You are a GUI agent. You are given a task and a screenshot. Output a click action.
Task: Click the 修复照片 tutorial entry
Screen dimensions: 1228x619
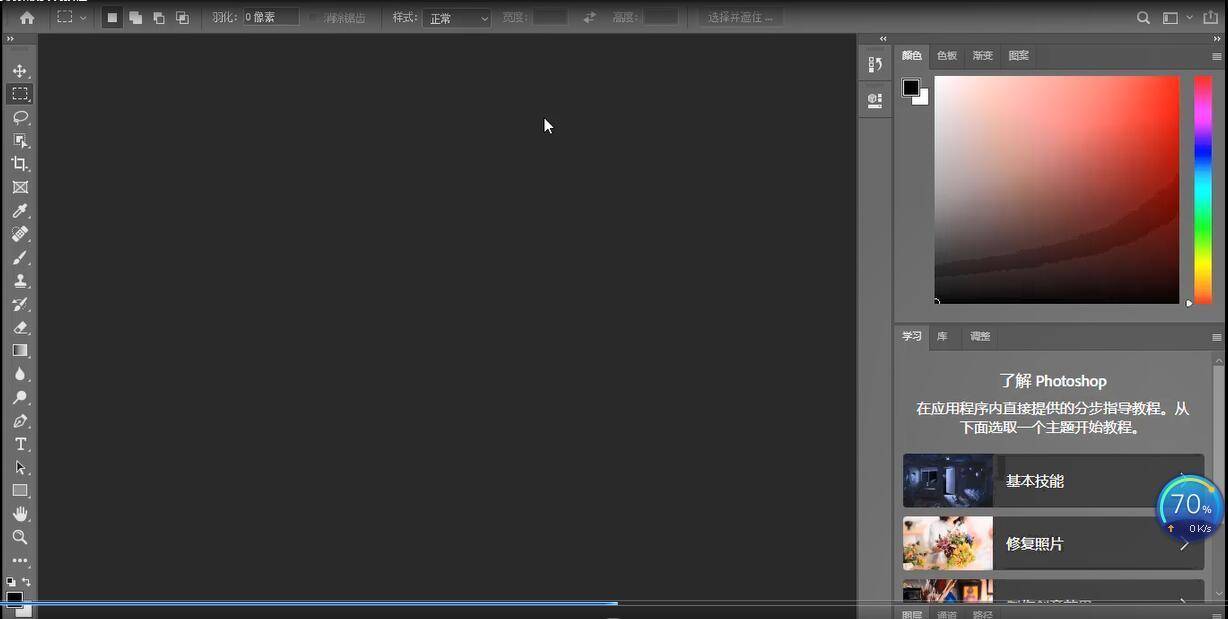coord(1052,544)
